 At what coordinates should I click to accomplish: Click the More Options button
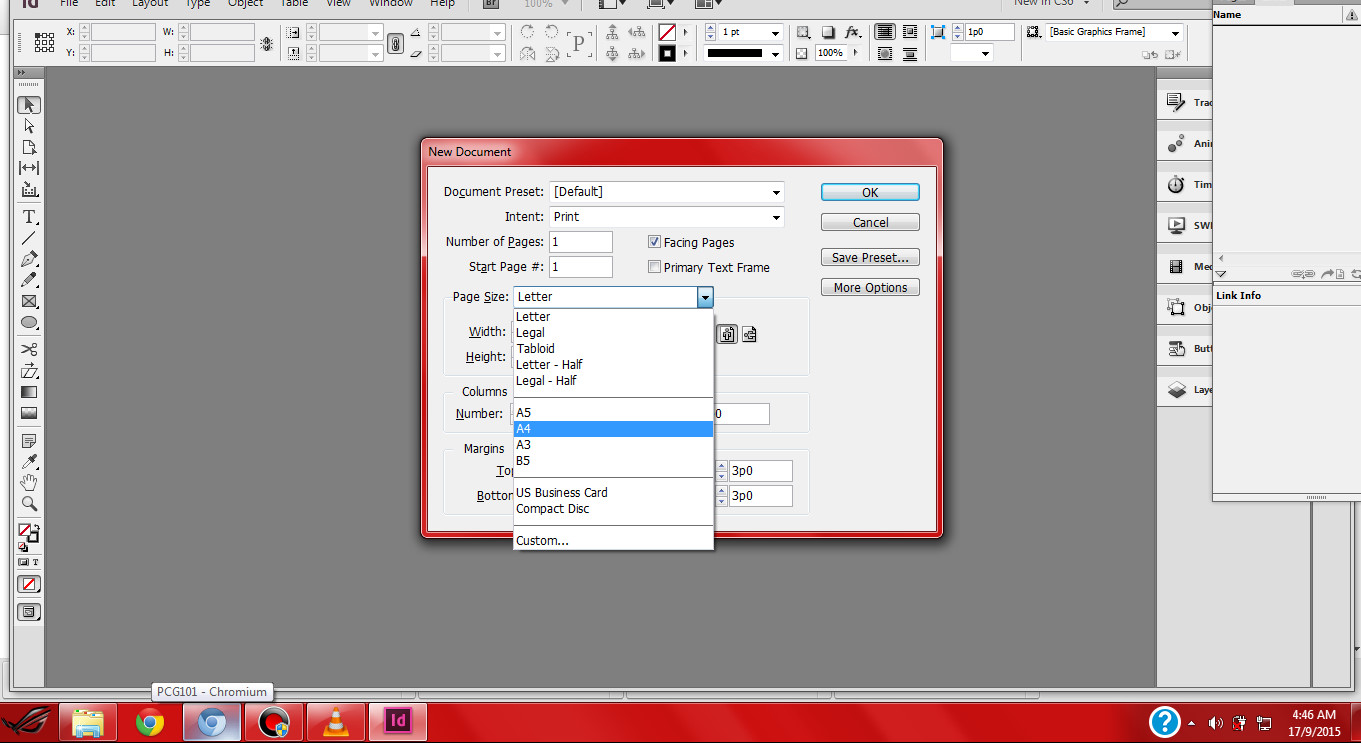[869, 287]
